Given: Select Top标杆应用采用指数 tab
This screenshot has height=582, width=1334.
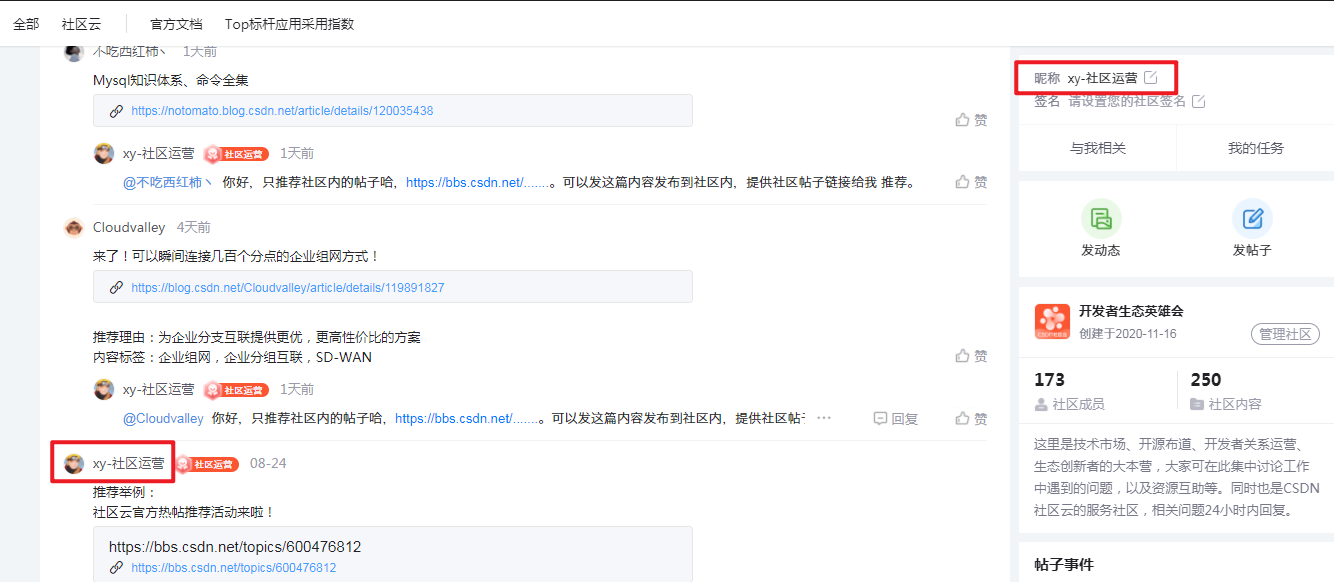Looking at the screenshot, I should point(289,24).
